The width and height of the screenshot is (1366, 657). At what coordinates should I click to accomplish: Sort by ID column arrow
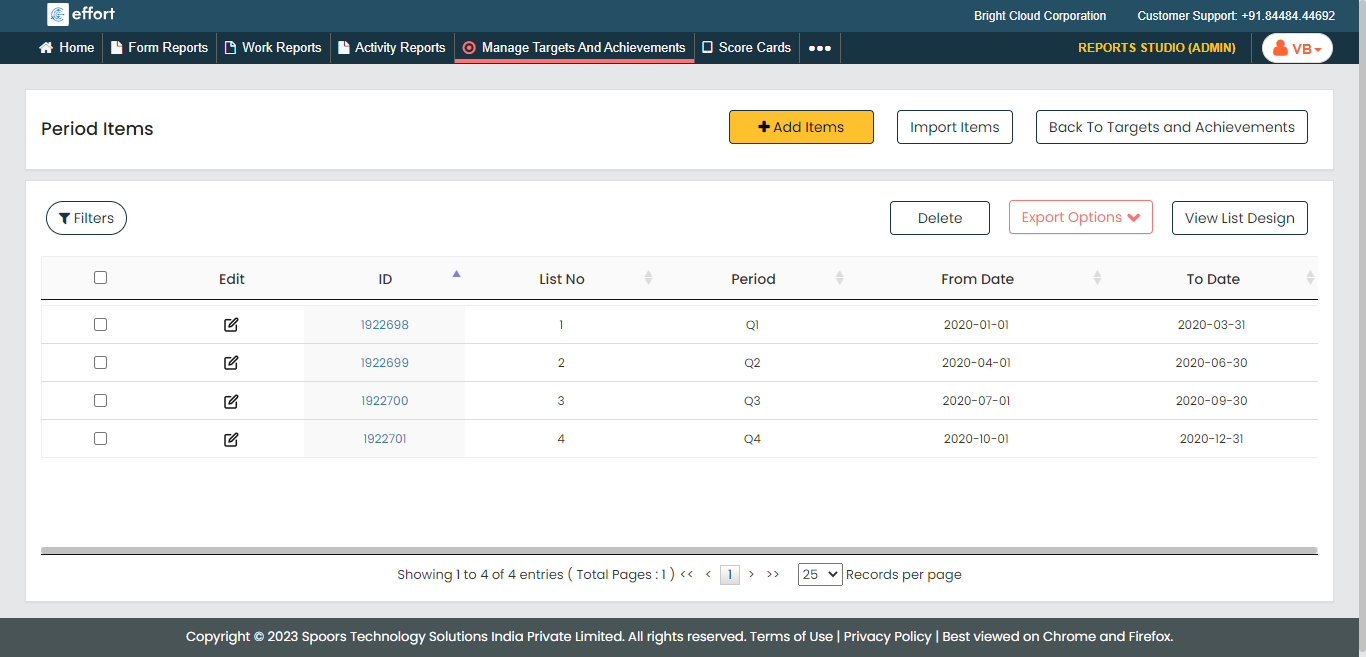(456, 274)
